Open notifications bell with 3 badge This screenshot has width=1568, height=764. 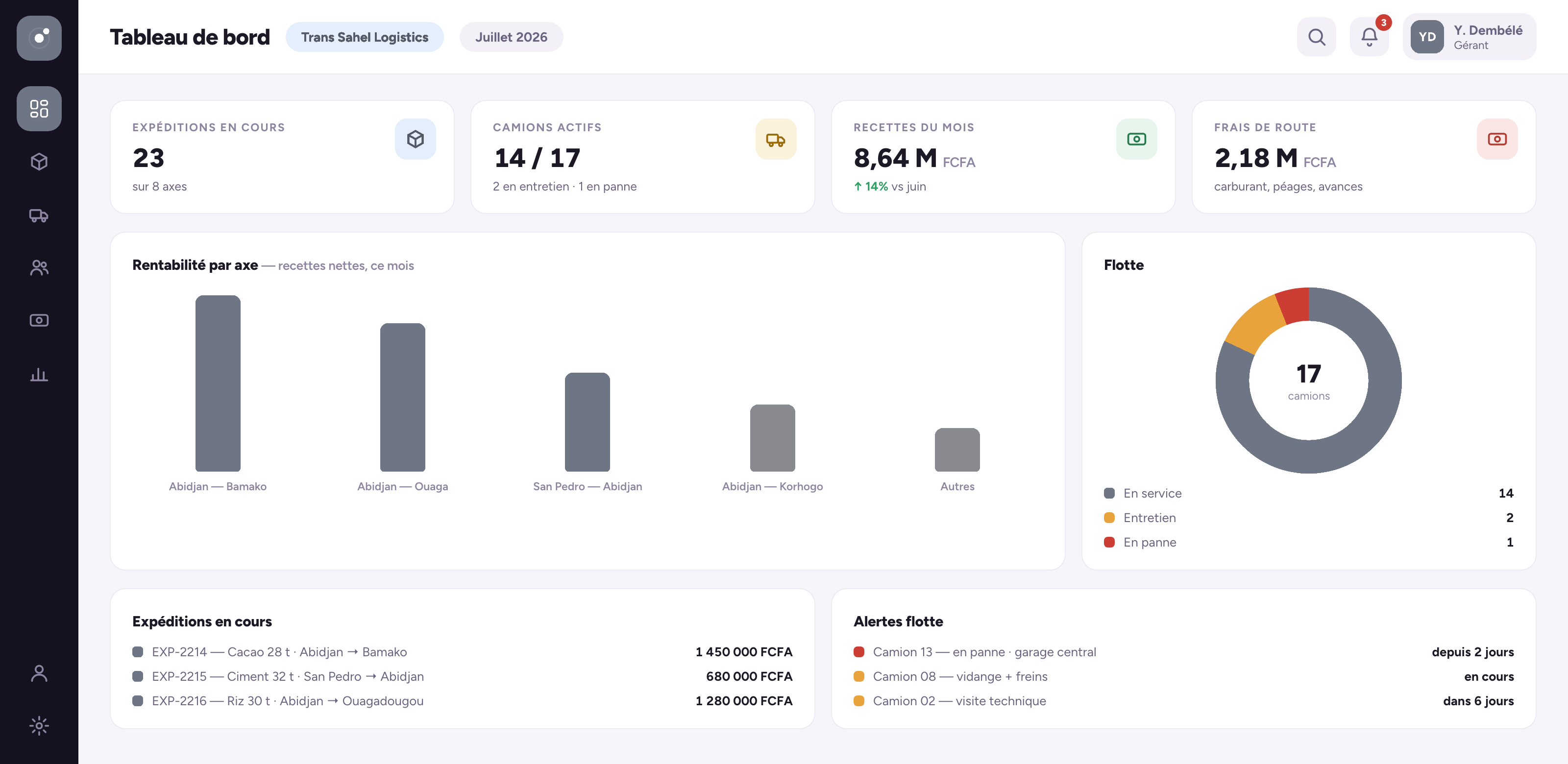click(1369, 37)
